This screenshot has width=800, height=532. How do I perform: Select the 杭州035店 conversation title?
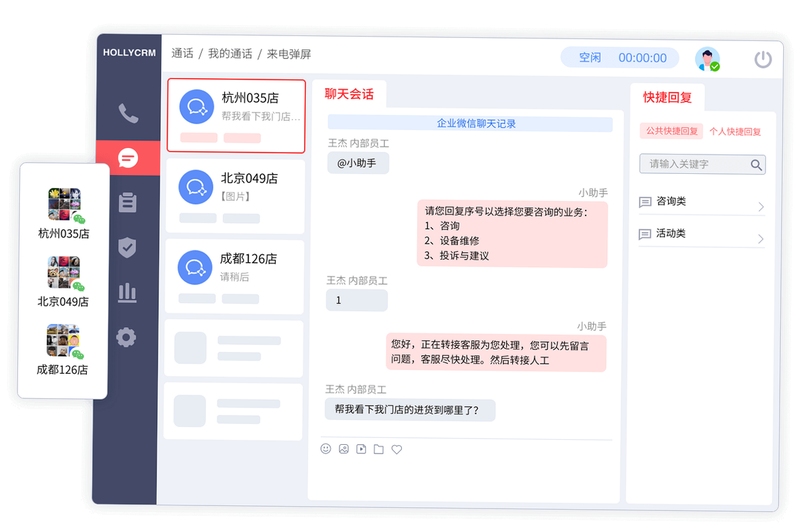tap(250, 97)
